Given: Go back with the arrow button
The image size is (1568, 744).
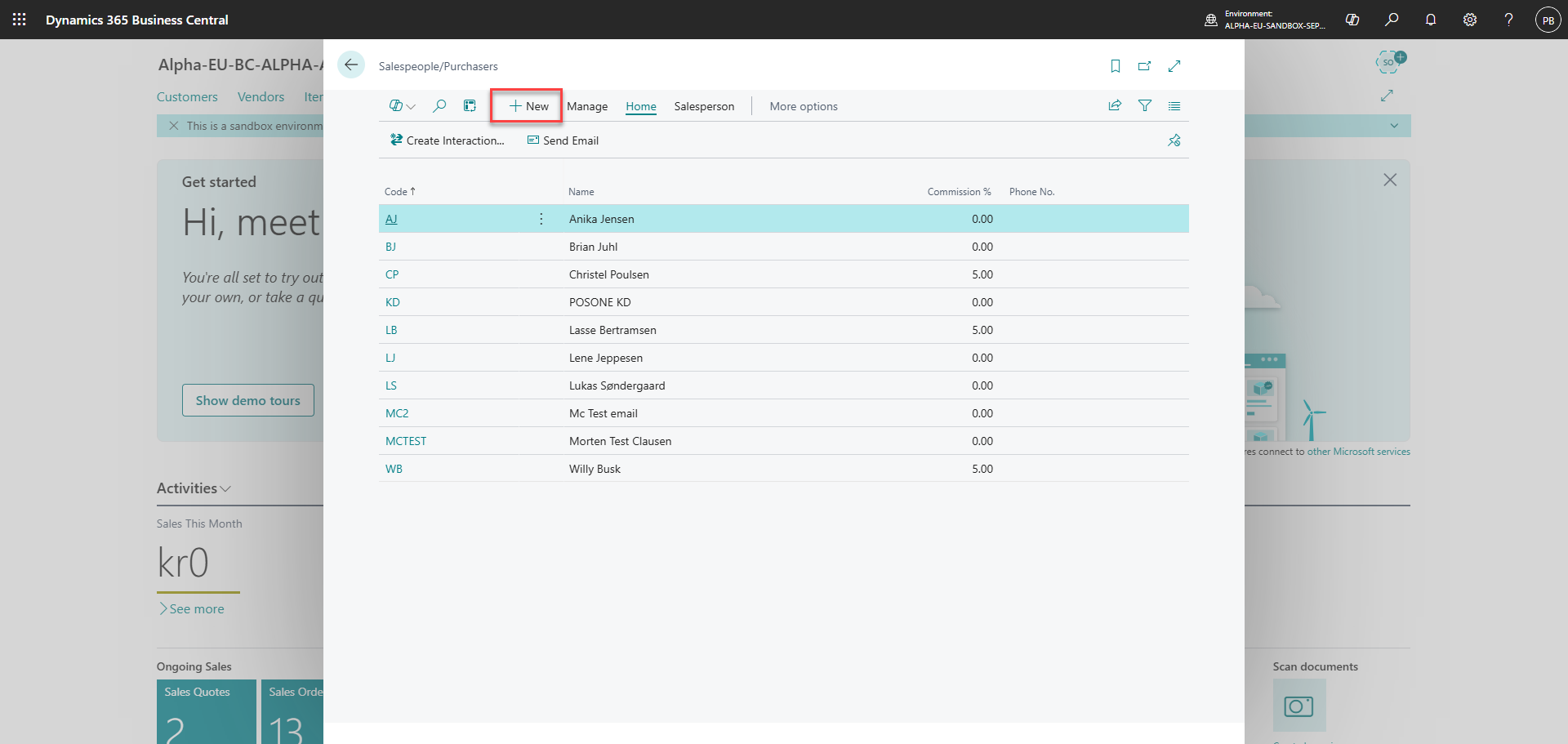Looking at the screenshot, I should [x=351, y=65].
